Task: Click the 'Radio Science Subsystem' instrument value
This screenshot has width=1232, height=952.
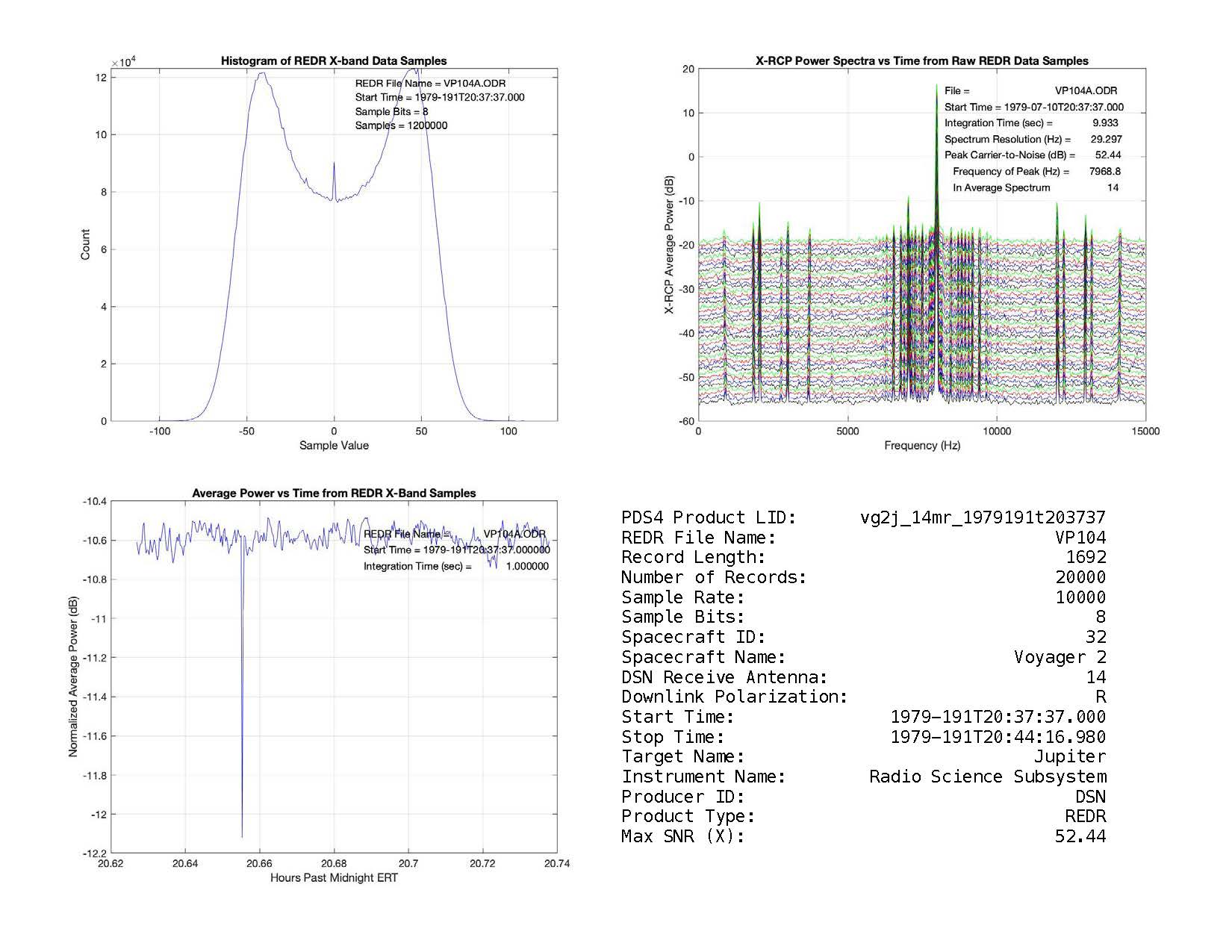Action: click(x=987, y=777)
